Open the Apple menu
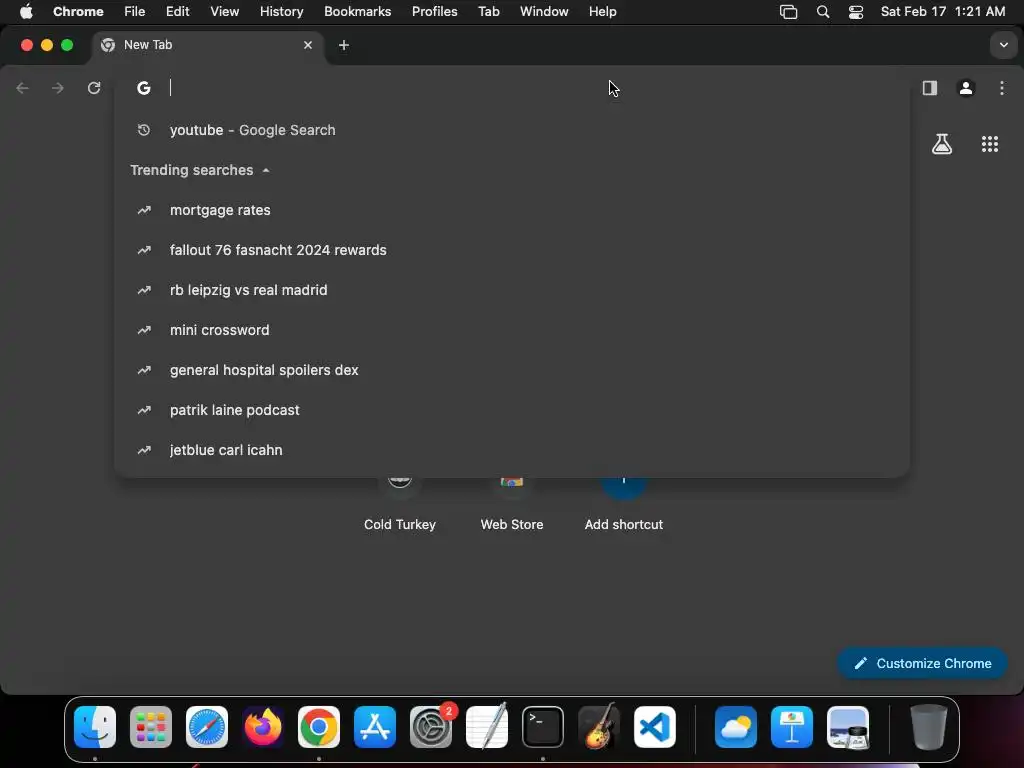1024x768 pixels. [26, 12]
